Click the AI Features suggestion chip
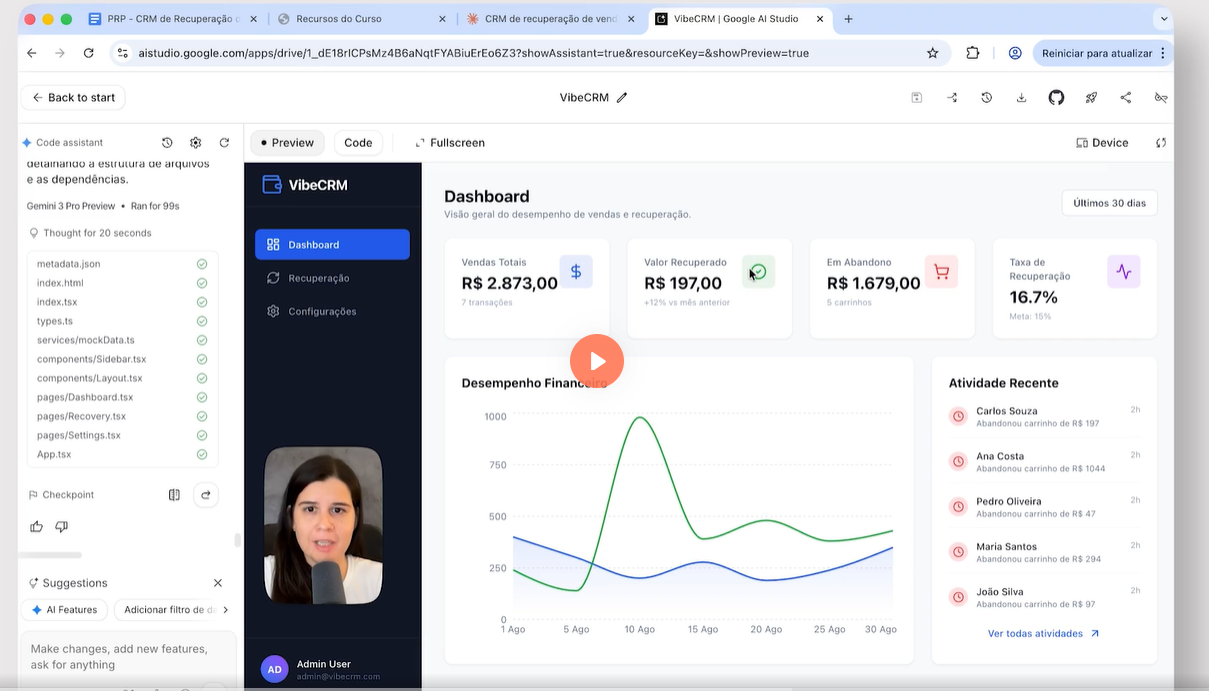 coord(64,610)
